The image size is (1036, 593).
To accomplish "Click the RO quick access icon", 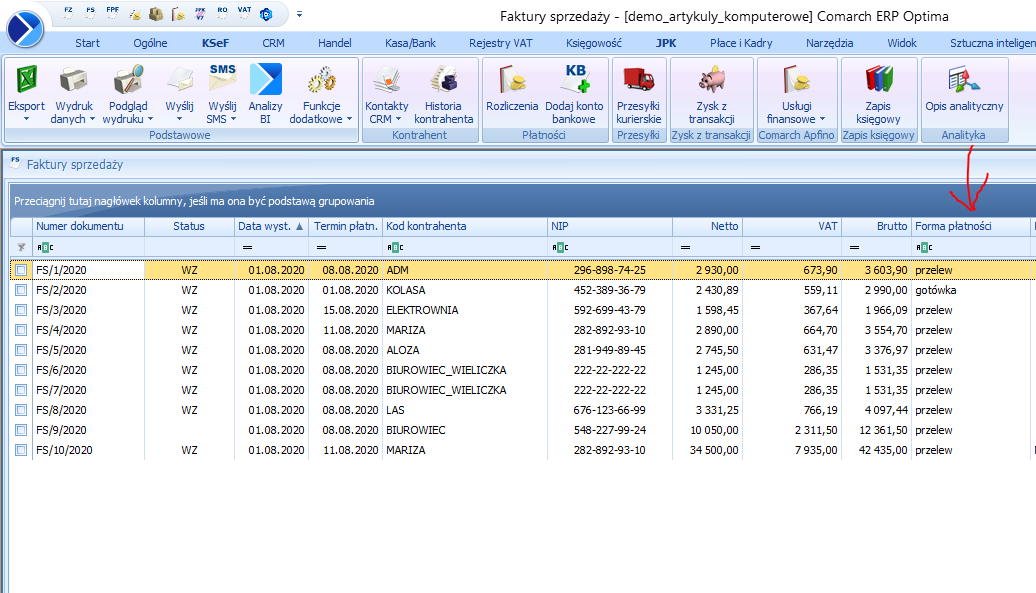I will (x=222, y=13).
